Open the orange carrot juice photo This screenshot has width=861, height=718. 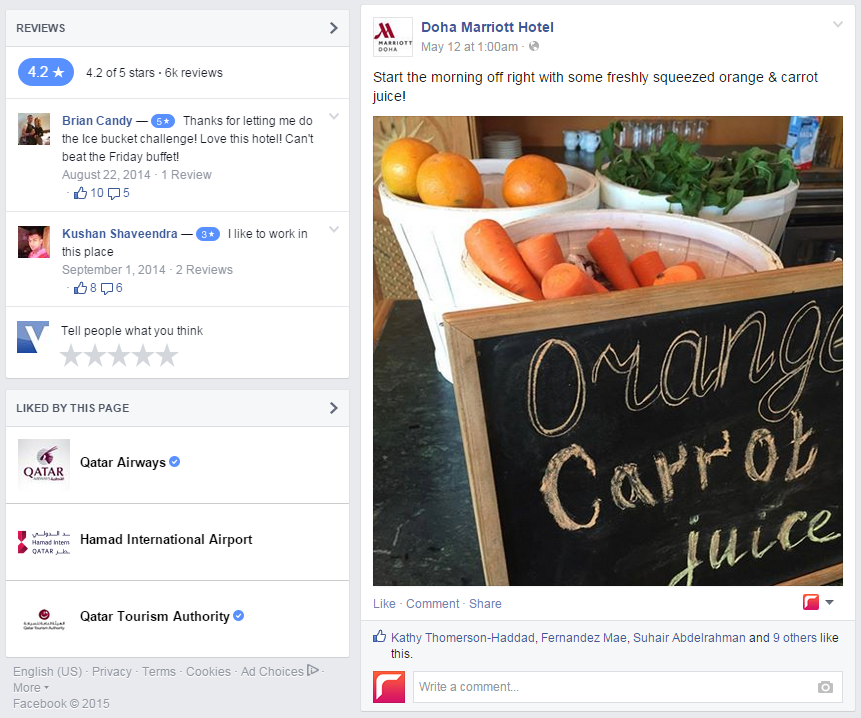point(607,351)
